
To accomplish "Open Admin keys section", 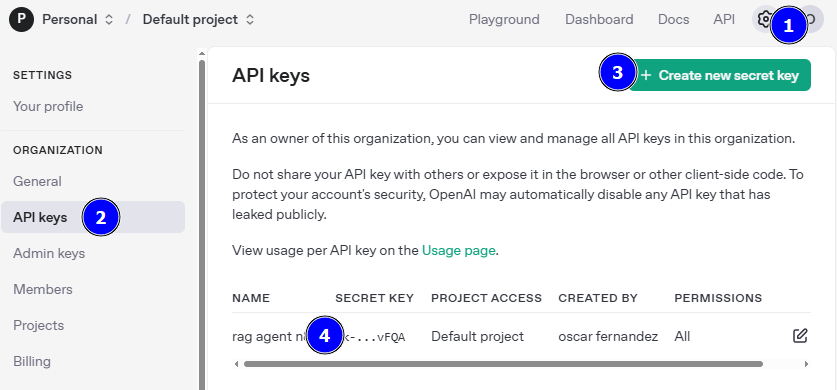I will (49, 253).
